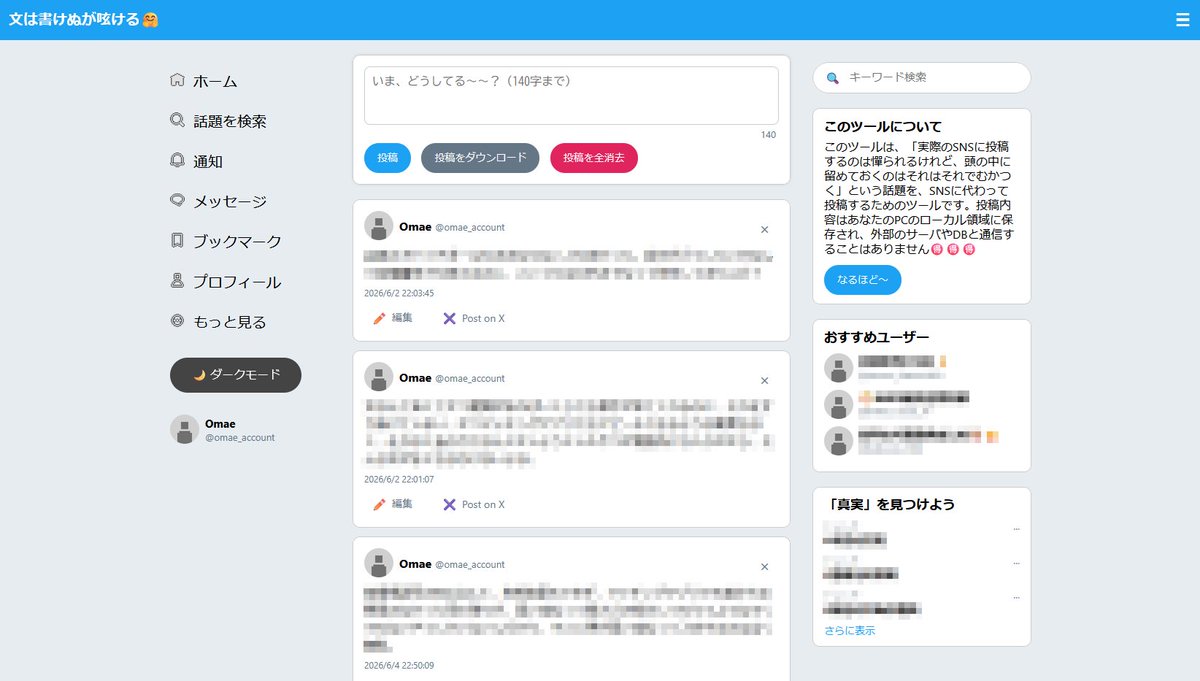Image resolution: width=1200 pixels, height=681 pixels.
Task: Click heading このツールについて
Action: coord(883,127)
